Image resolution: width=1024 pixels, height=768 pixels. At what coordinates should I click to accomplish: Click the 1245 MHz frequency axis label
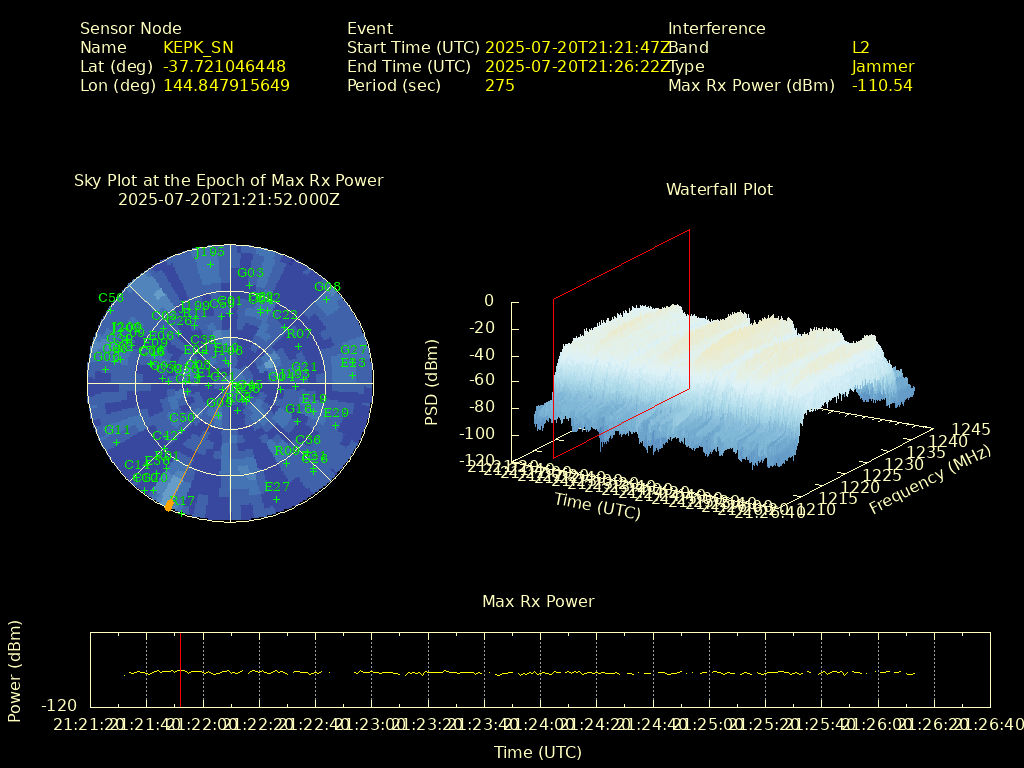(x=971, y=429)
